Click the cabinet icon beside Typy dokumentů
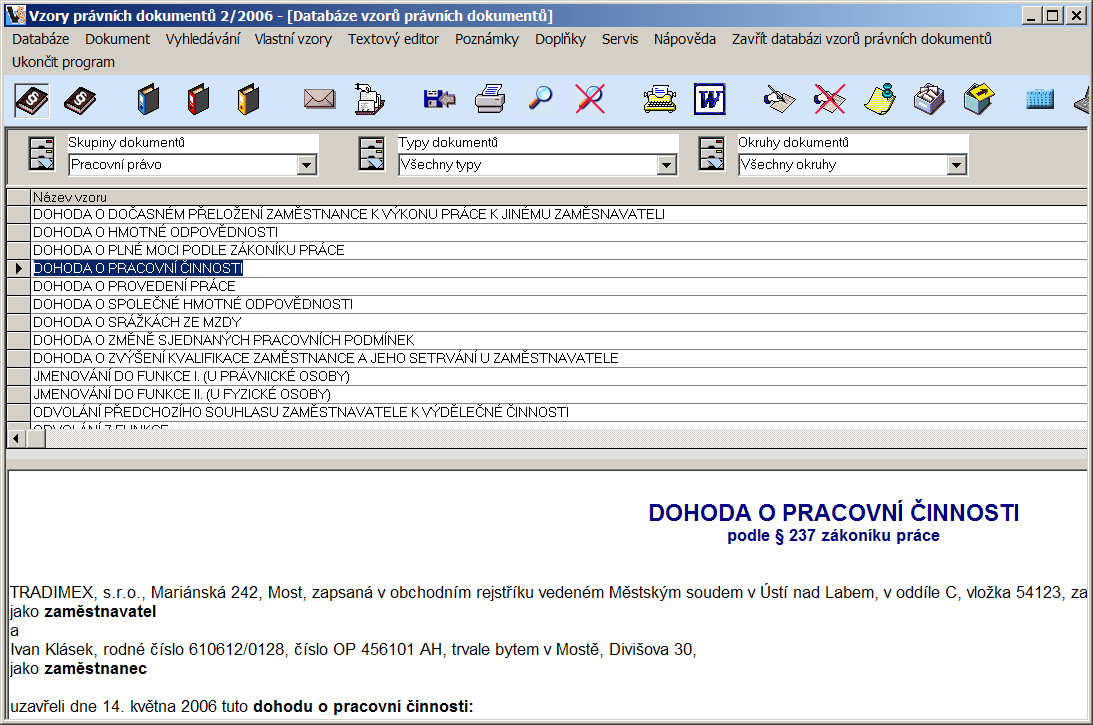 coord(372,154)
